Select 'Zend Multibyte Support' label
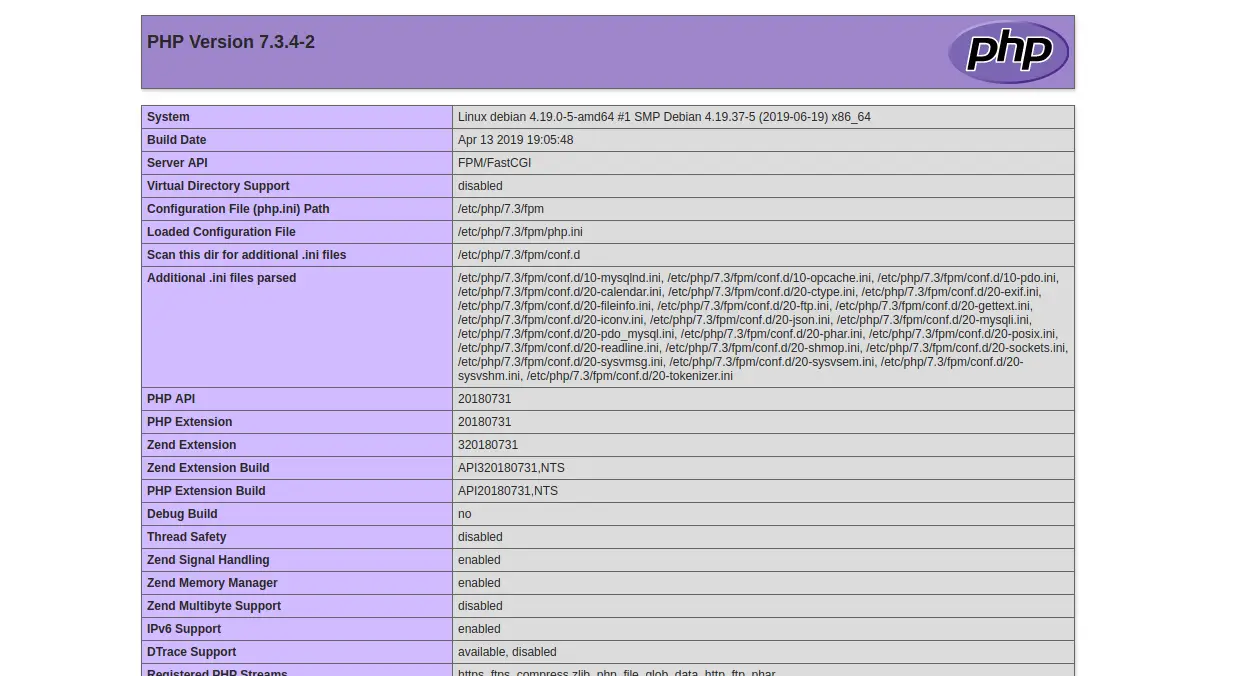The height and width of the screenshot is (676, 1251). [x=214, y=606]
